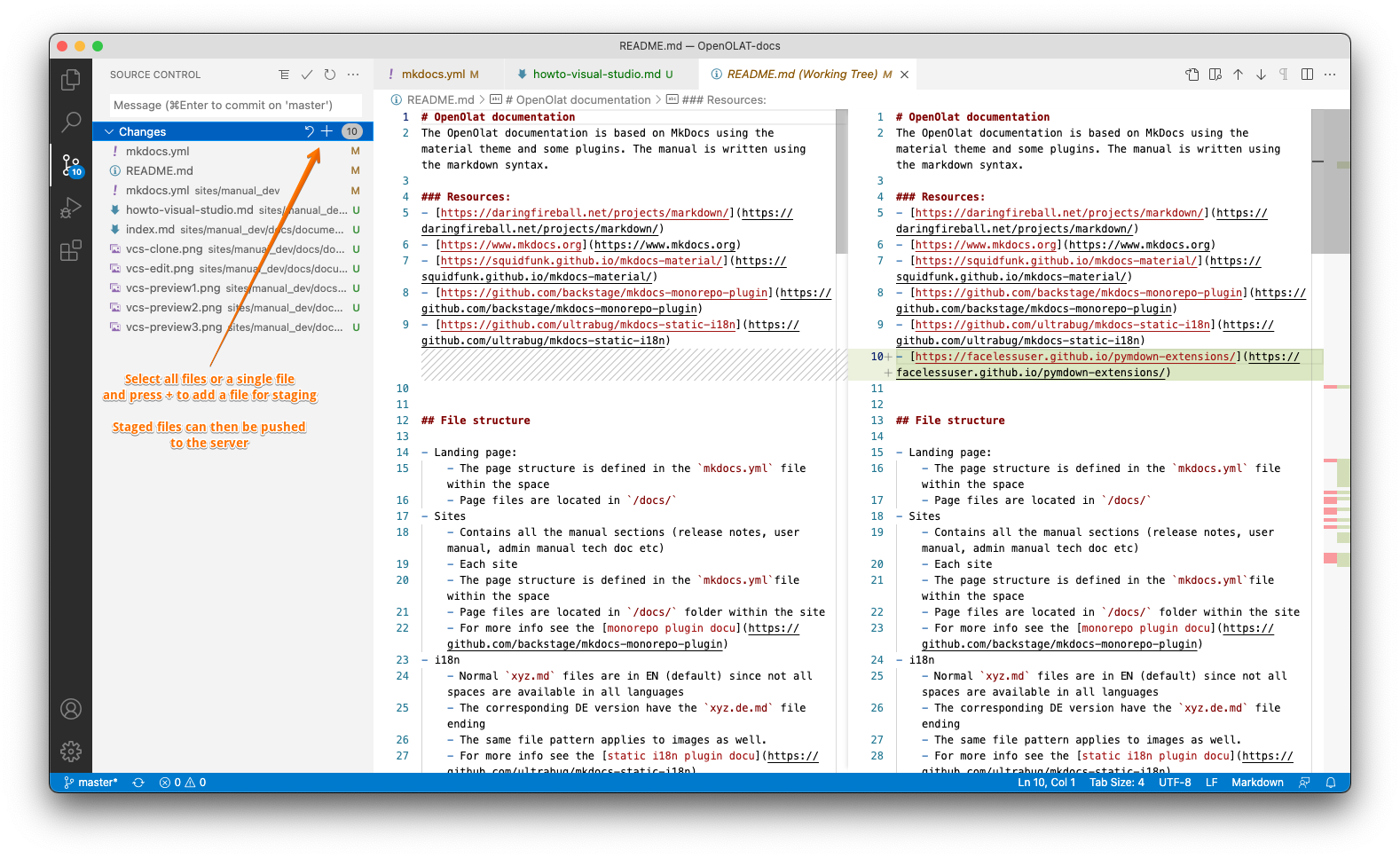Viewport: 1400px width, 858px height.
Task: Toggle inline view of the diff editor
Action: [x=1307, y=75]
